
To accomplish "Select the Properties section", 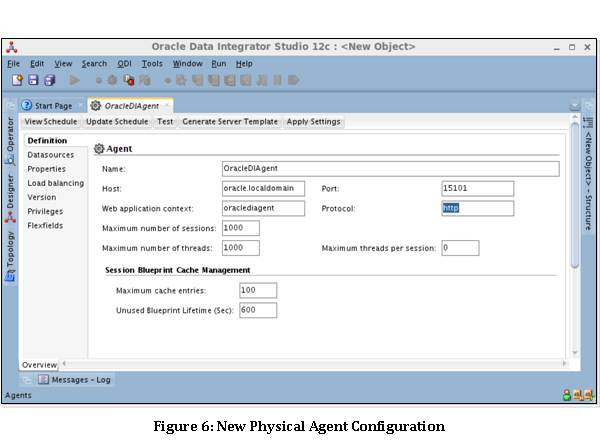I will pyautogui.click(x=46, y=169).
